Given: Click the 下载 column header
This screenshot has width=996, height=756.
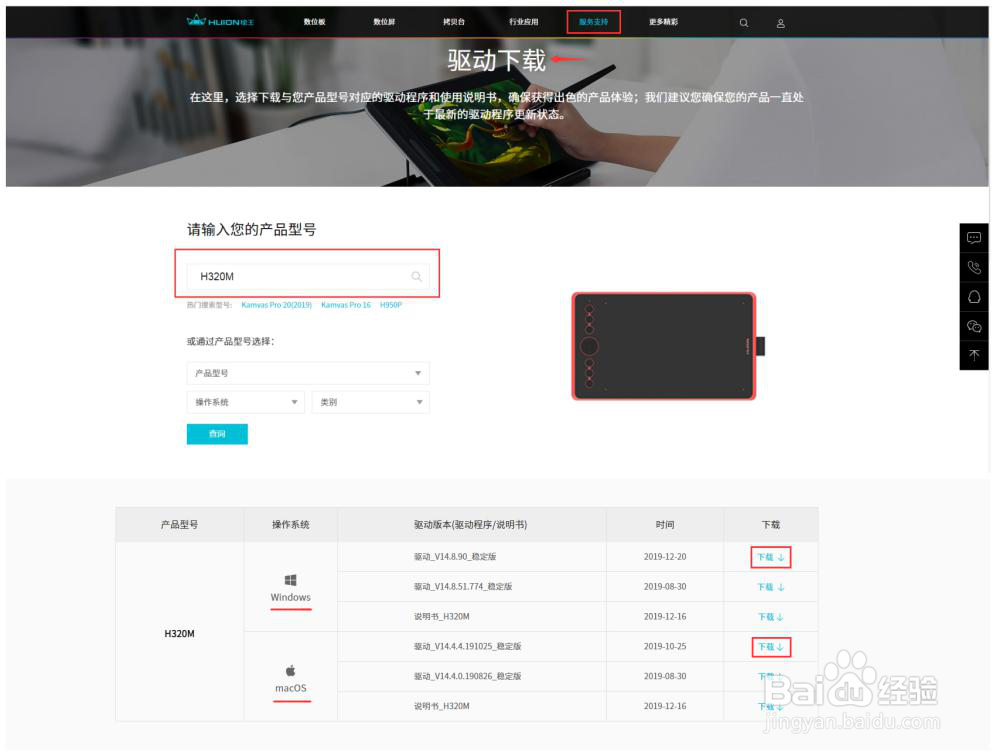Looking at the screenshot, I should pos(771,525).
